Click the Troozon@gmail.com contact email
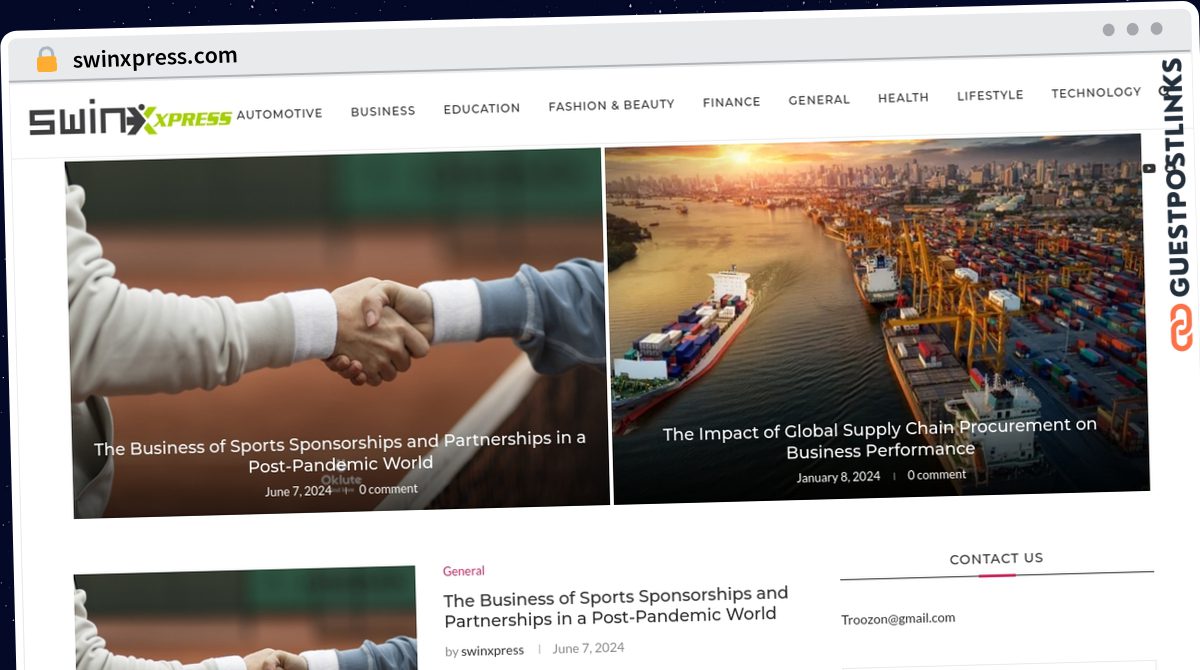Screen dimensions: 1200x670 pyautogui.click(x=898, y=618)
